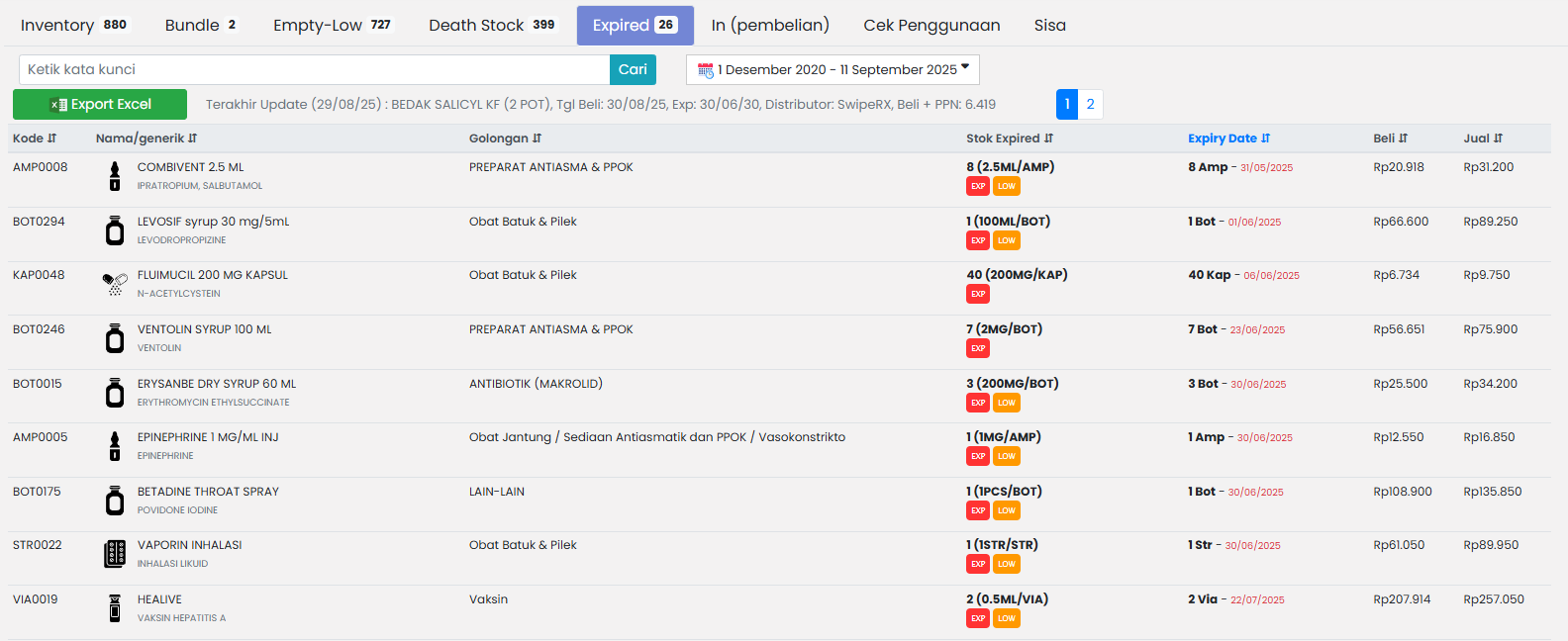Click the keyword search input field
The height and width of the screenshot is (641, 1568).
(314, 70)
